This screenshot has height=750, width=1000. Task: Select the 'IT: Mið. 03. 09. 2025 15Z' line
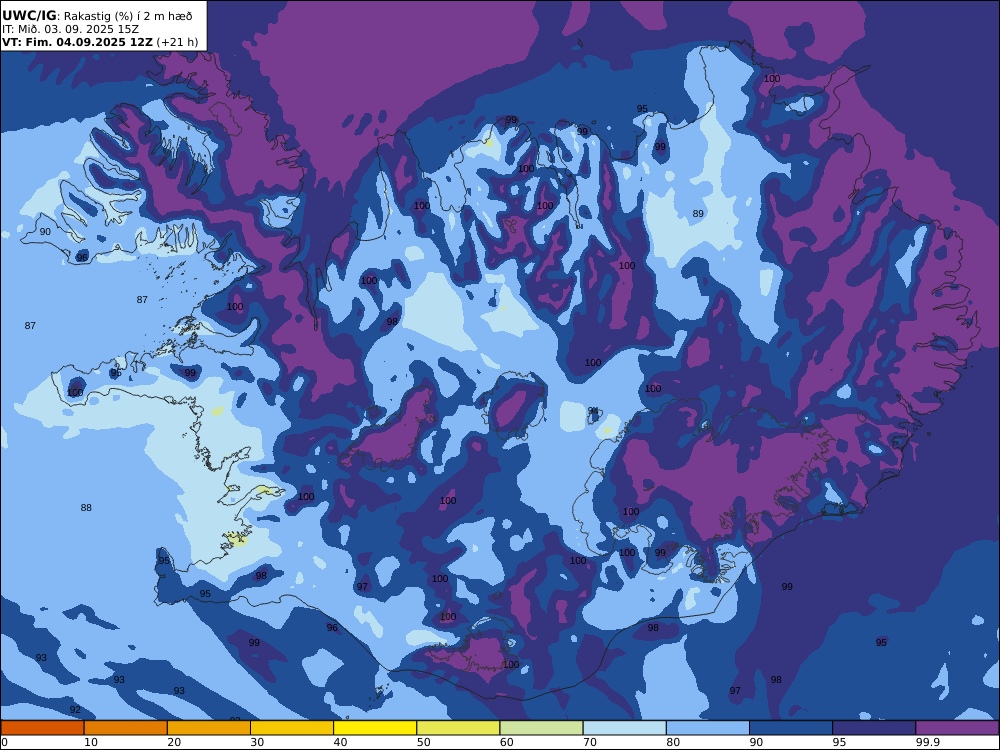pyautogui.click(x=70, y=29)
